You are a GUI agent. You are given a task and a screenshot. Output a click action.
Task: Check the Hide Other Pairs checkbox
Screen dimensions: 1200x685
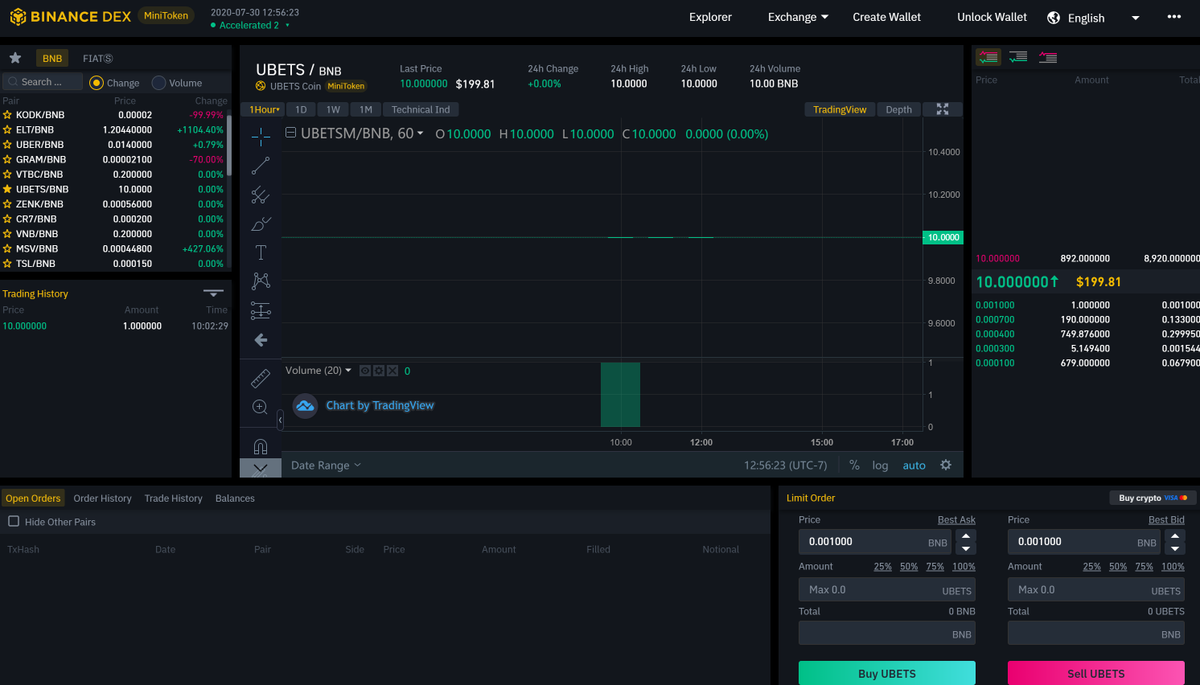pos(13,521)
